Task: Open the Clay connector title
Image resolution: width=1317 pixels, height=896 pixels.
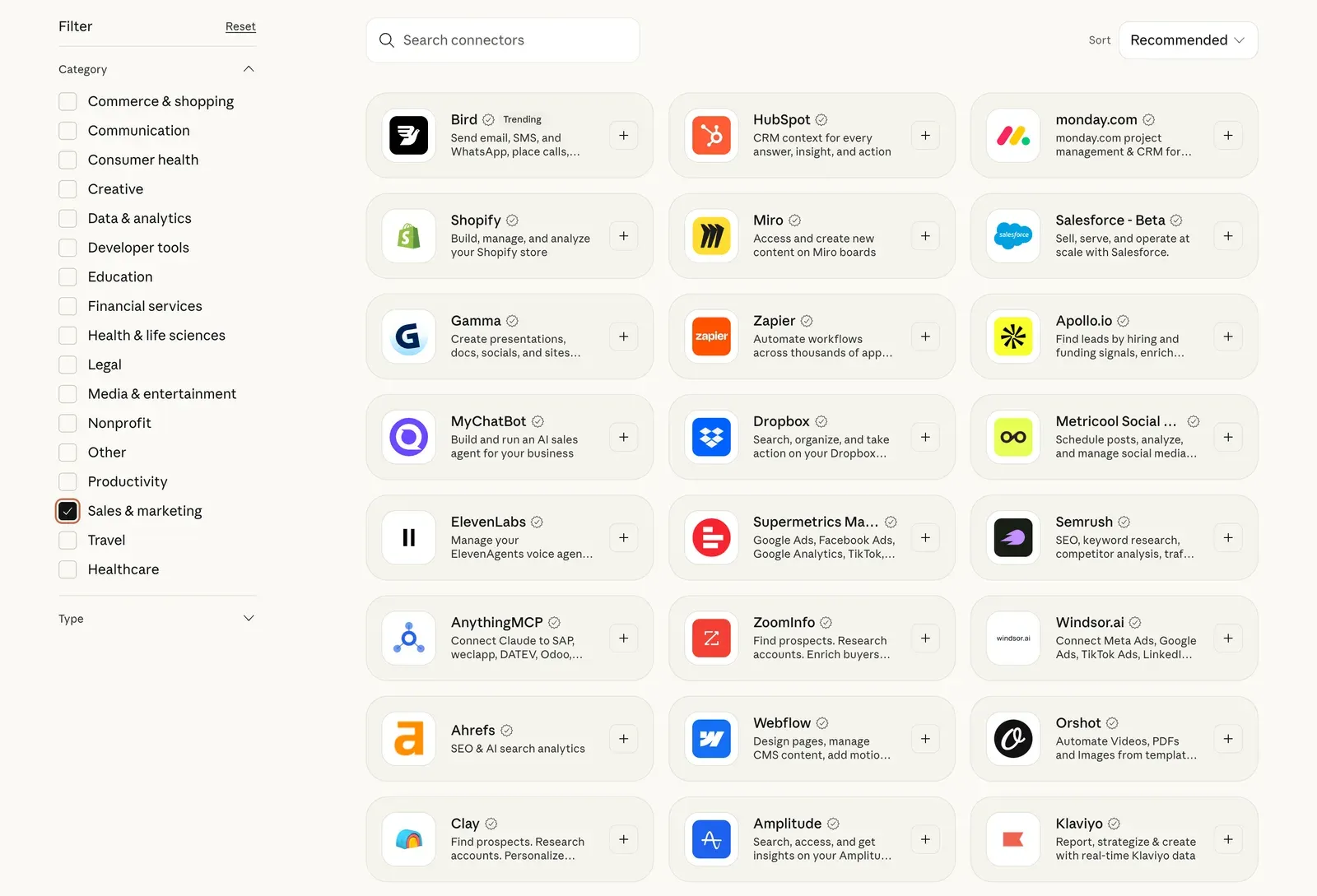Action: [x=465, y=824]
